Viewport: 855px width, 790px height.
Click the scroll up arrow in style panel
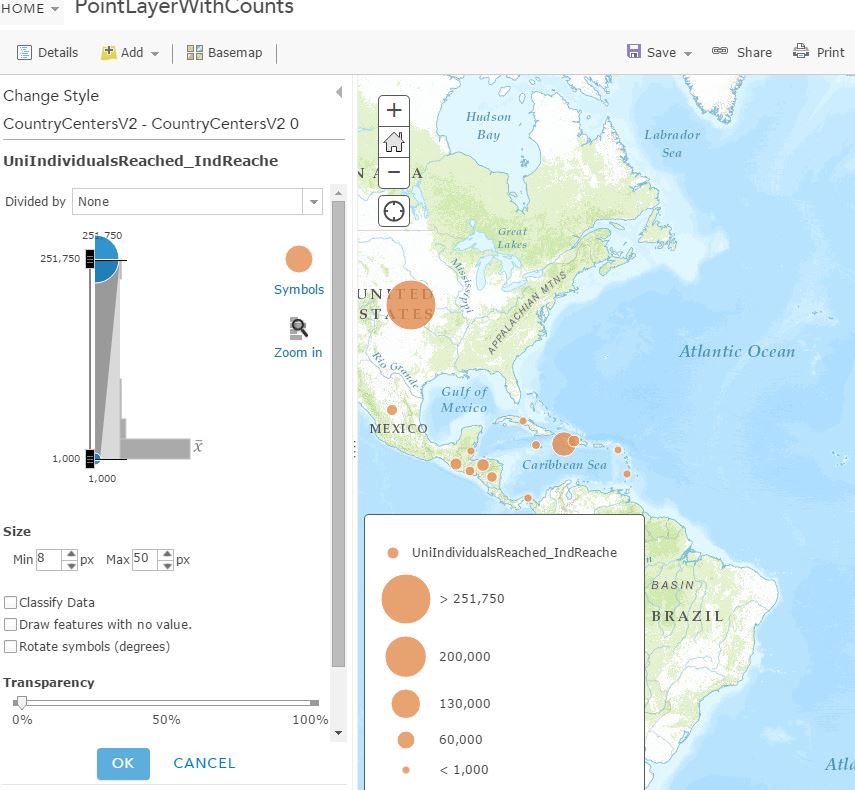[x=338, y=193]
